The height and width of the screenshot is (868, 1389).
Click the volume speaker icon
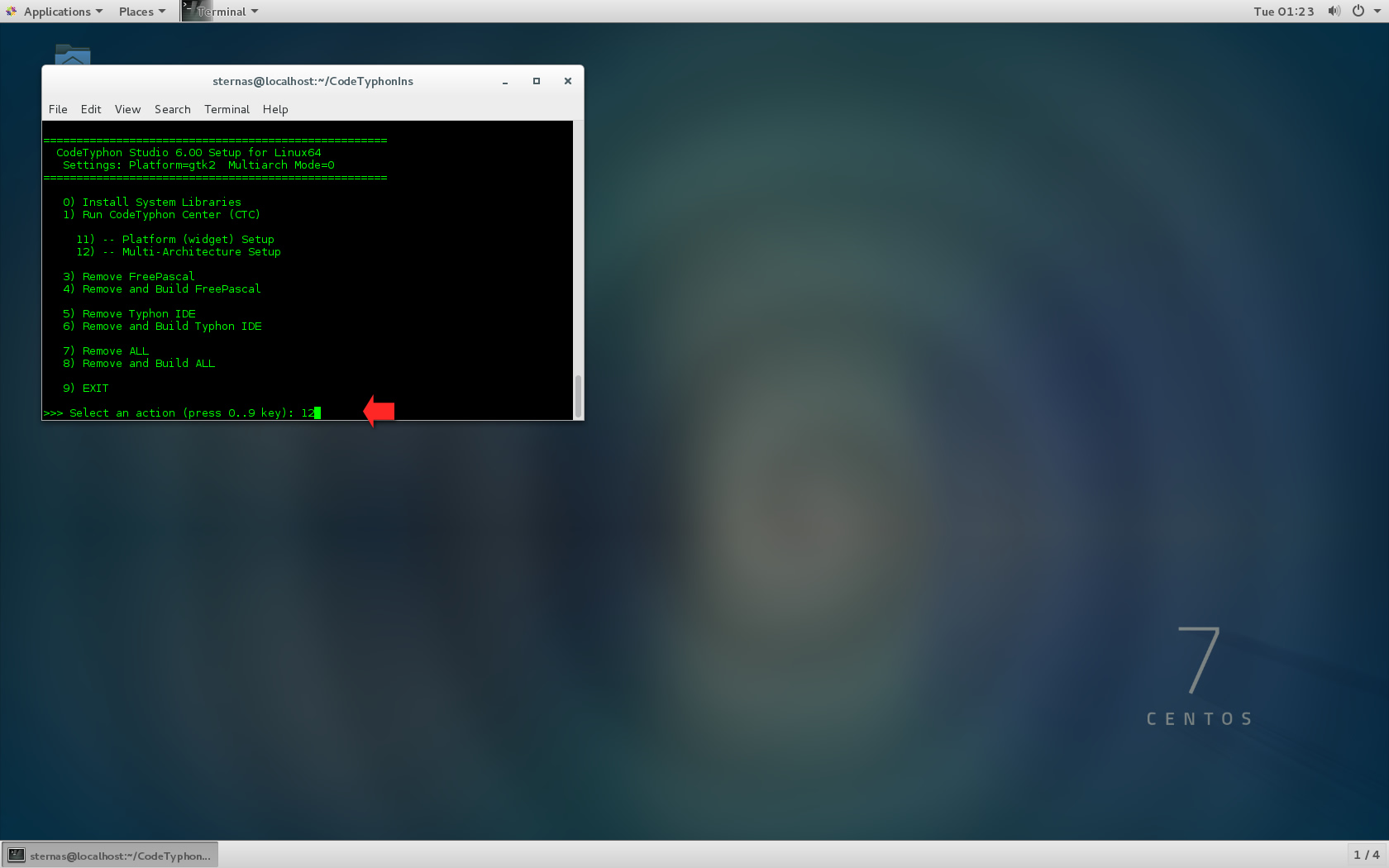(x=1334, y=11)
